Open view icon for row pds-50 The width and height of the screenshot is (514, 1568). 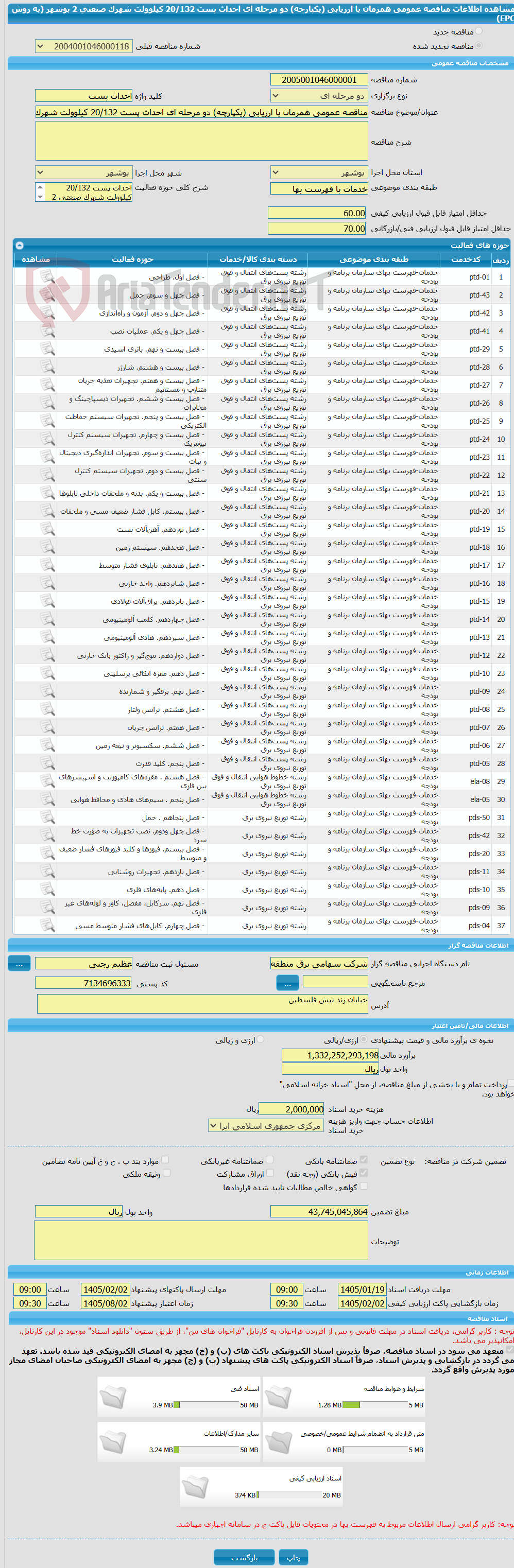pos(47,817)
